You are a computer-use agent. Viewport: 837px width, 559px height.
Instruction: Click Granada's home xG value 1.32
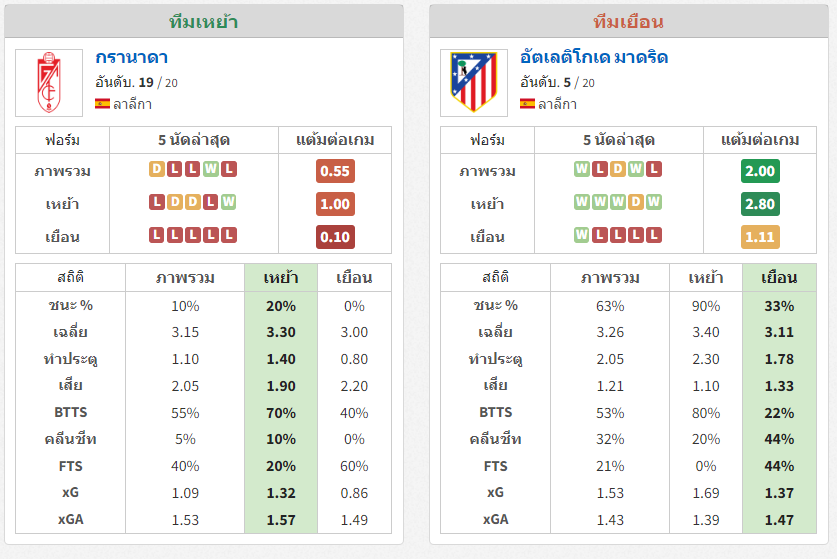pyautogui.click(x=281, y=493)
